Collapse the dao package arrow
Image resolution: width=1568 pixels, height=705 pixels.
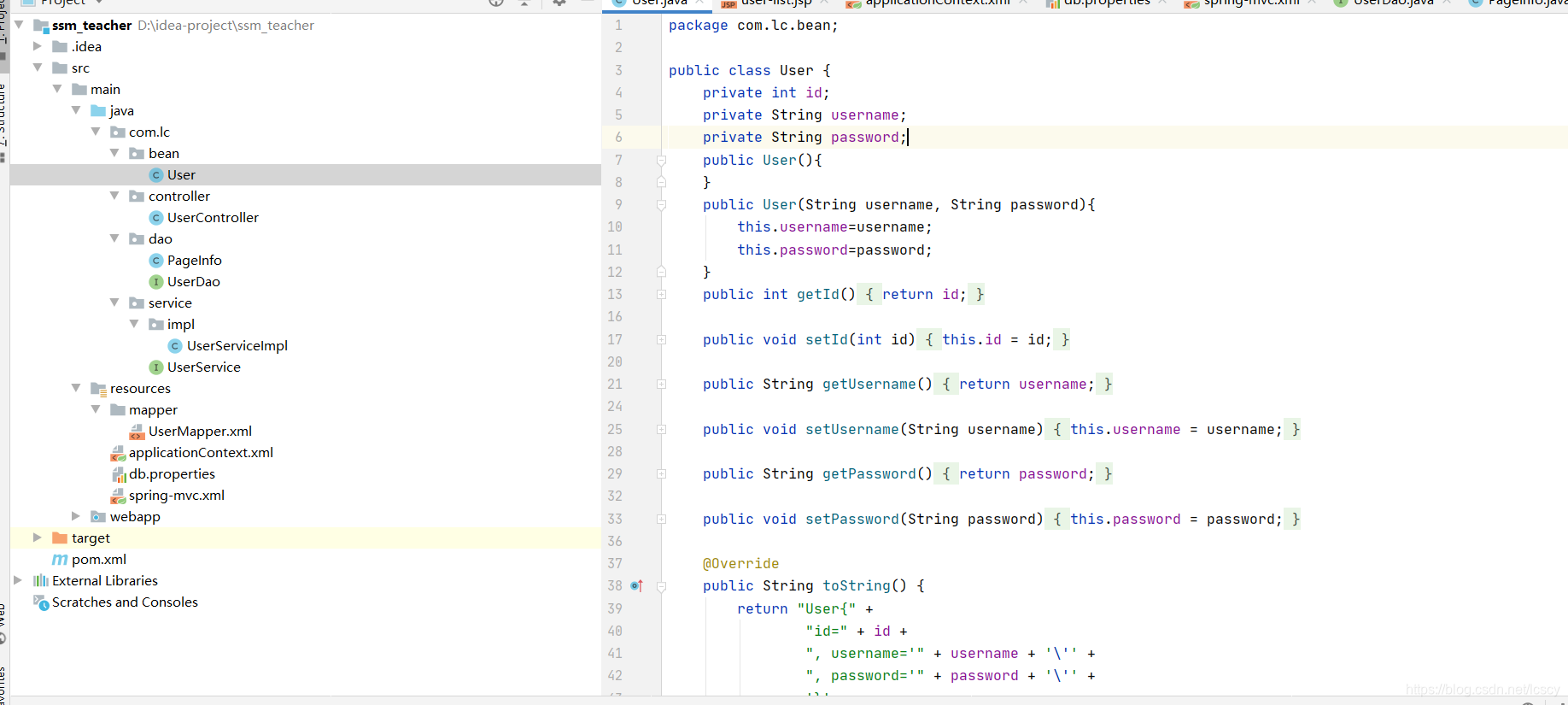click(x=114, y=238)
